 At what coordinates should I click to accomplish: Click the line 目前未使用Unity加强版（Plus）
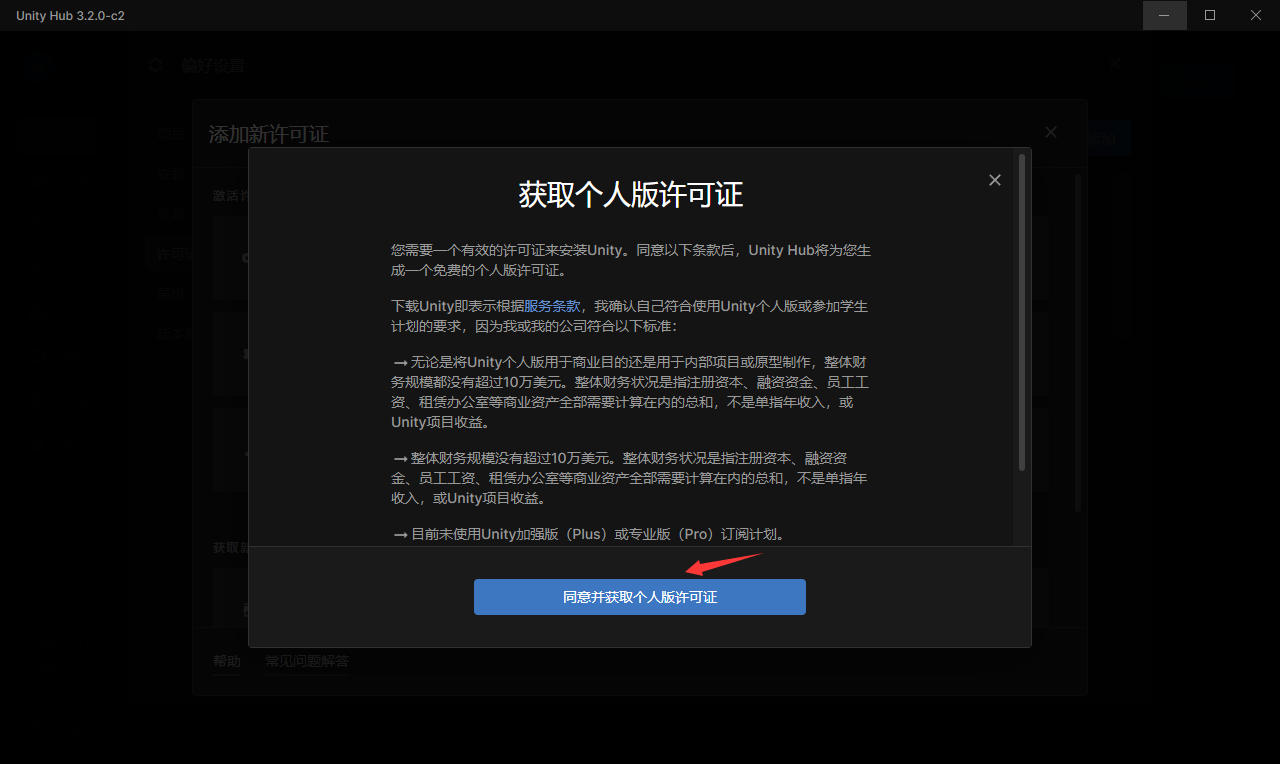click(590, 534)
